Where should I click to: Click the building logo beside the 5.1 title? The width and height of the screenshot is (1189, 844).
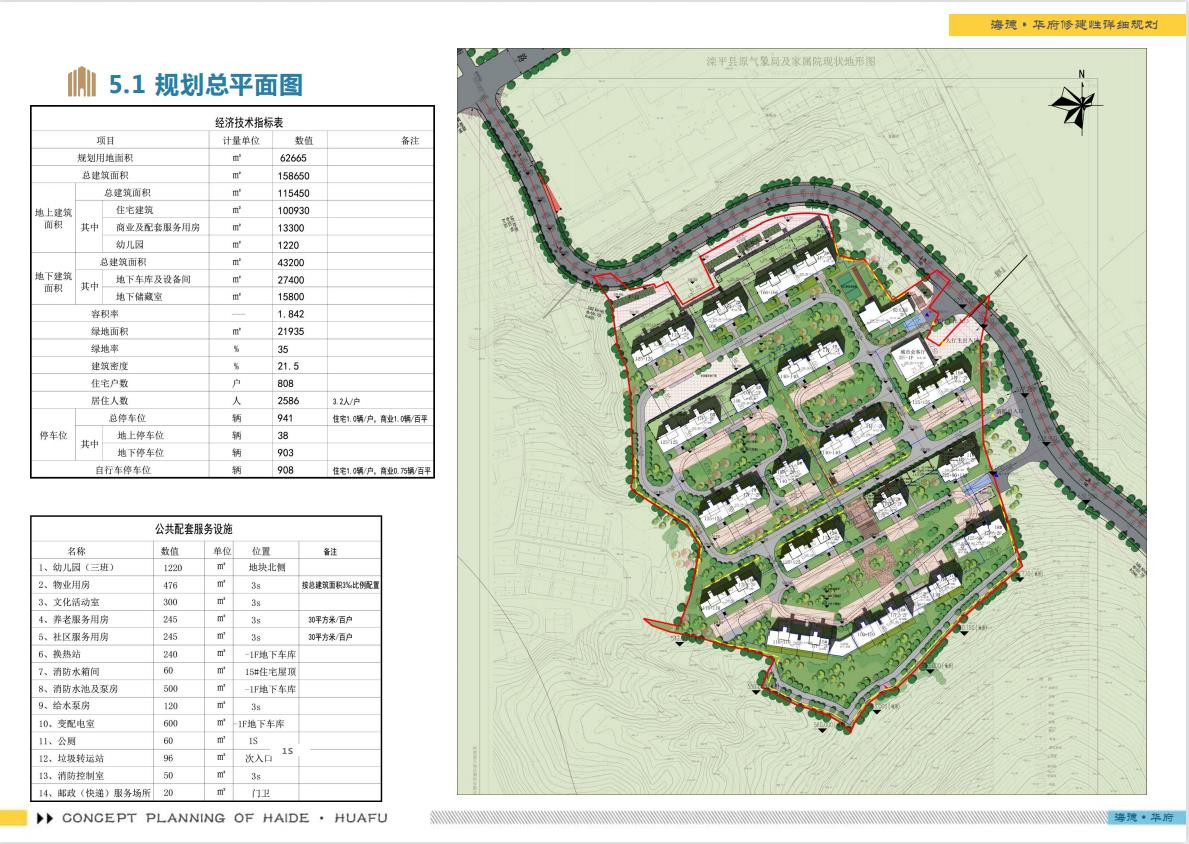pyautogui.click(x=81, y=84)
